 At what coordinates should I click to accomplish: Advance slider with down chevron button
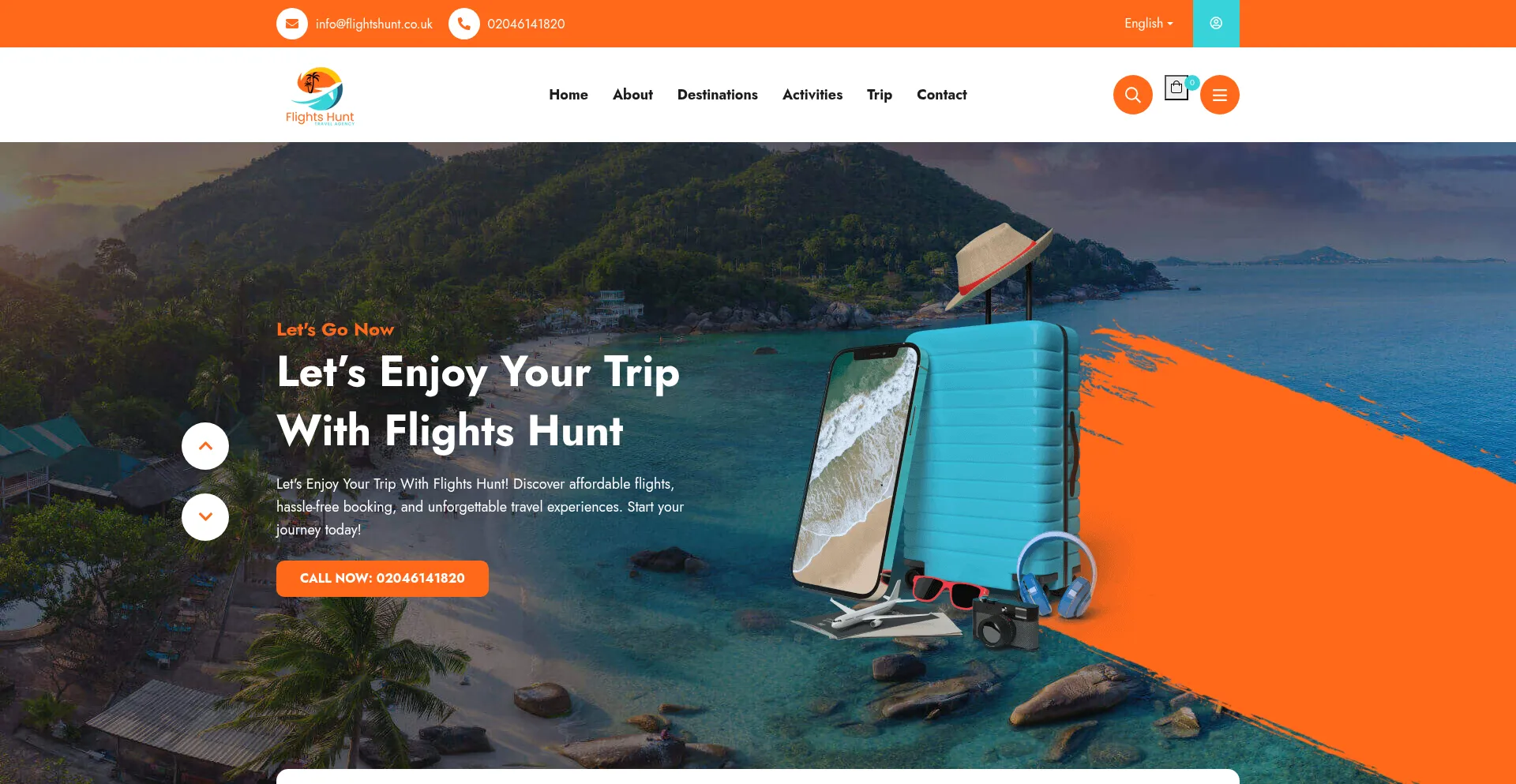click(x=205, y=517)
